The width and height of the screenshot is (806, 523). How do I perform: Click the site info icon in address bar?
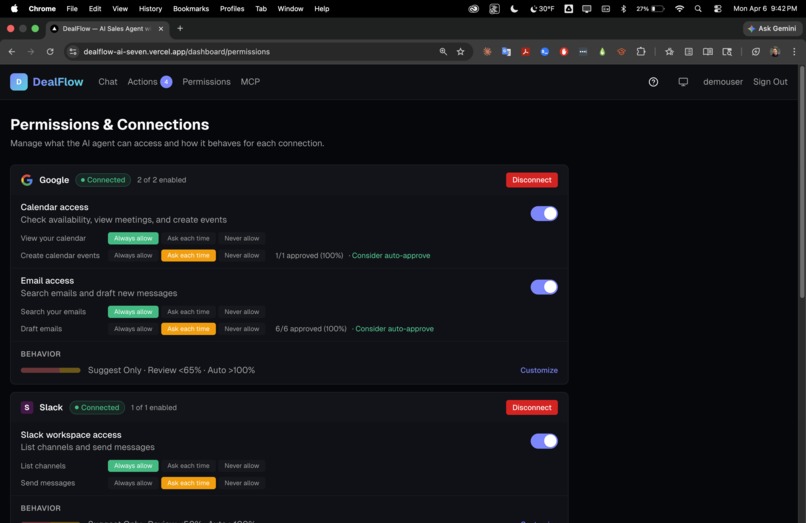73,51
